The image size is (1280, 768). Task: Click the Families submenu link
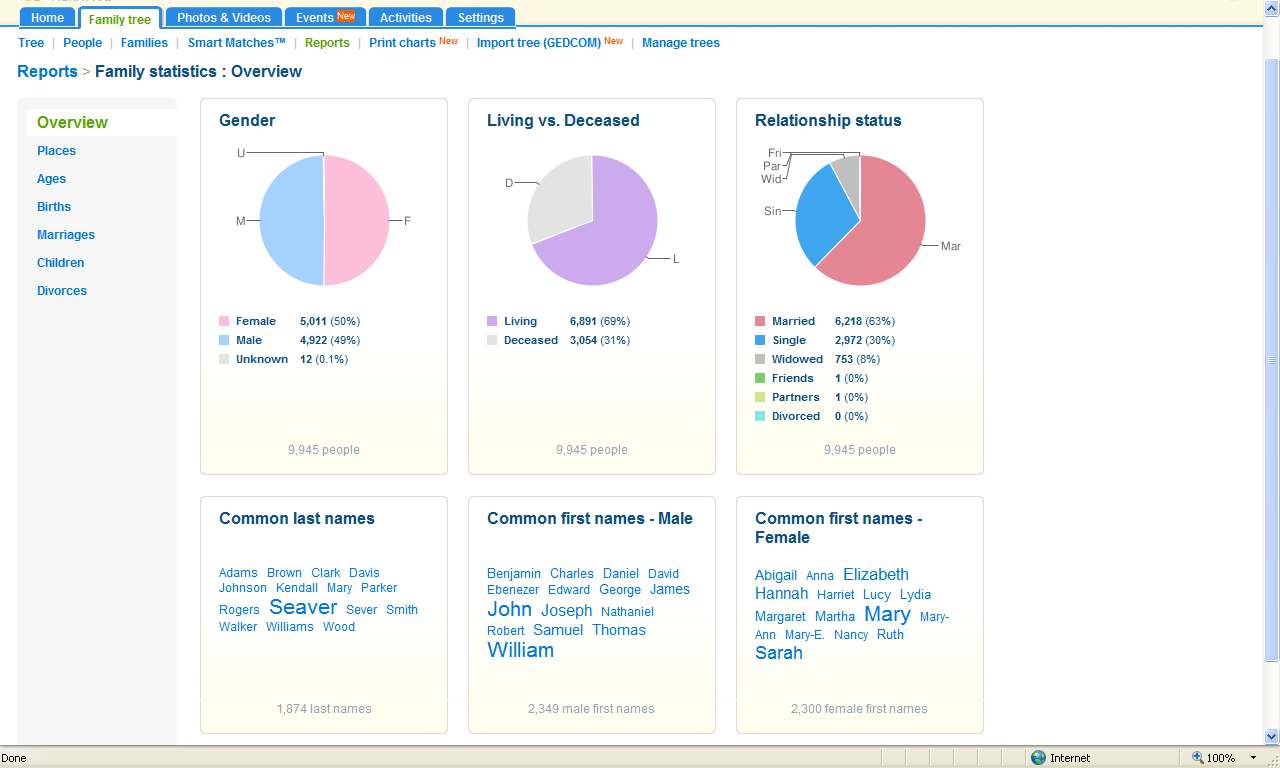point(144,43)
